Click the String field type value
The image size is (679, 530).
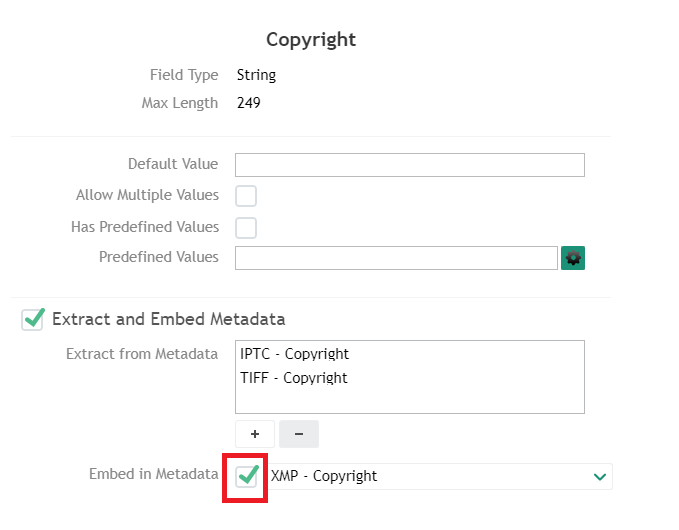pyautogui.click(x=257, y=75)
